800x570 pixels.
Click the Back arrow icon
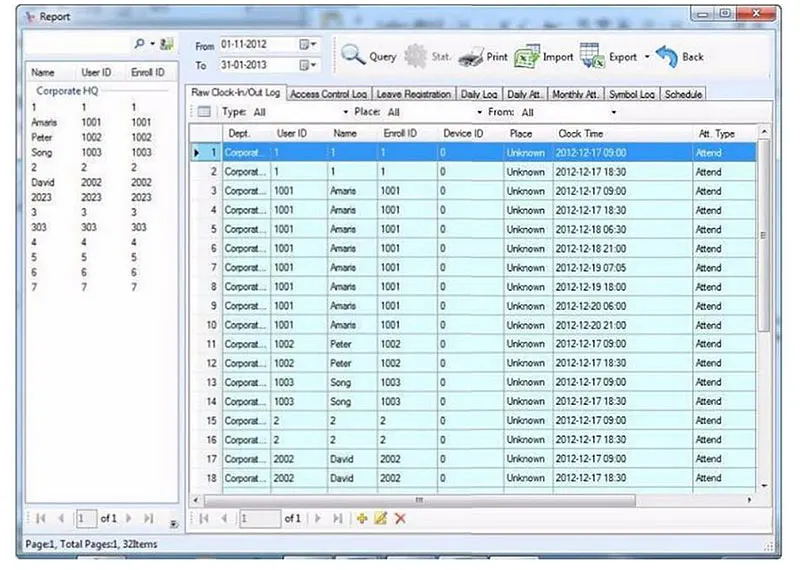666,56
